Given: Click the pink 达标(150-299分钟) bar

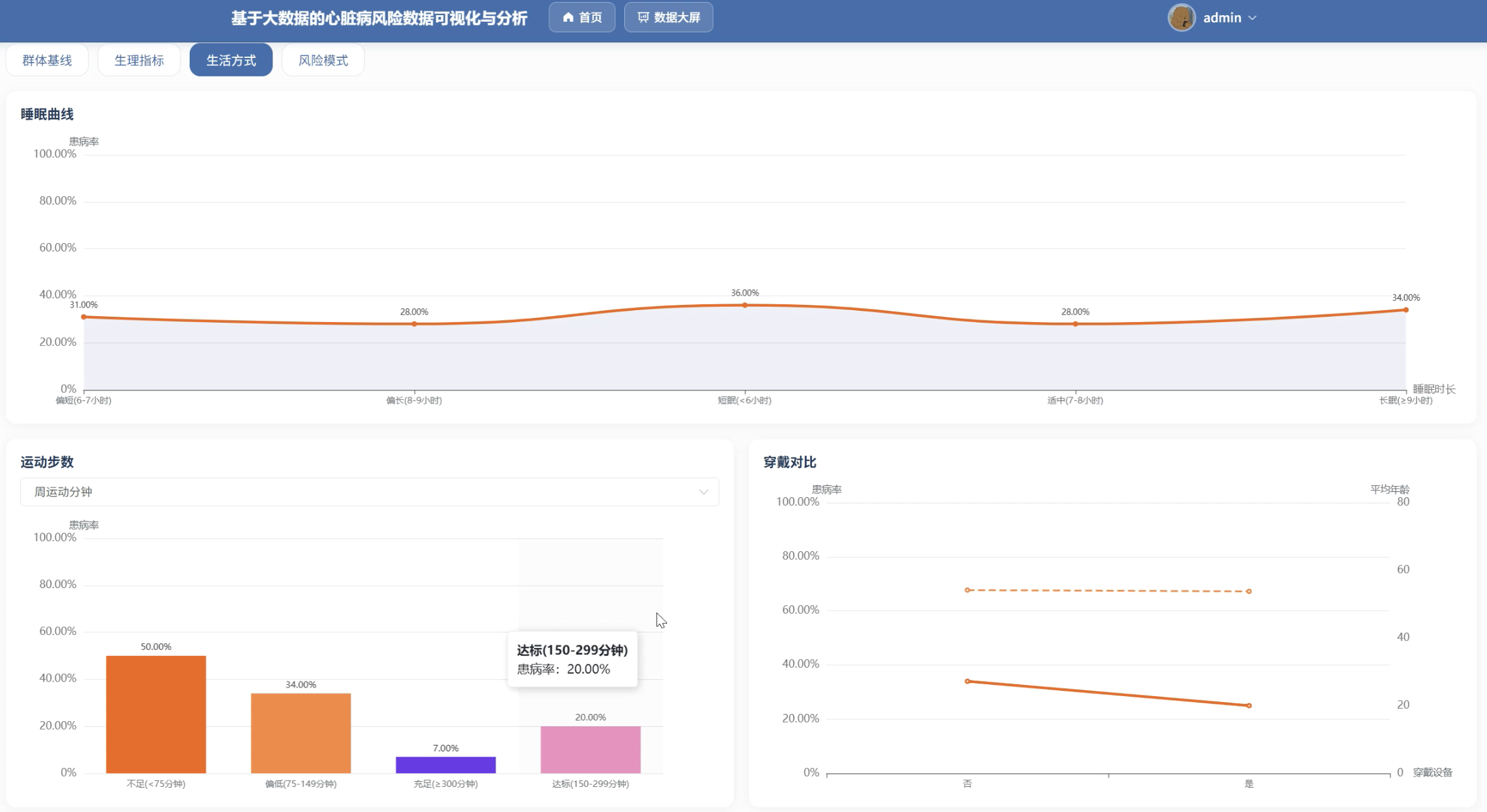Looking at the screenshot, I should coord(591,749).
